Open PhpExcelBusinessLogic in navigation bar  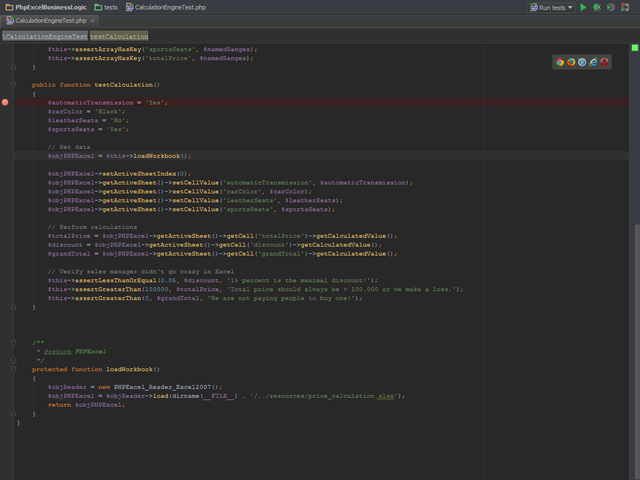(46, 7)
